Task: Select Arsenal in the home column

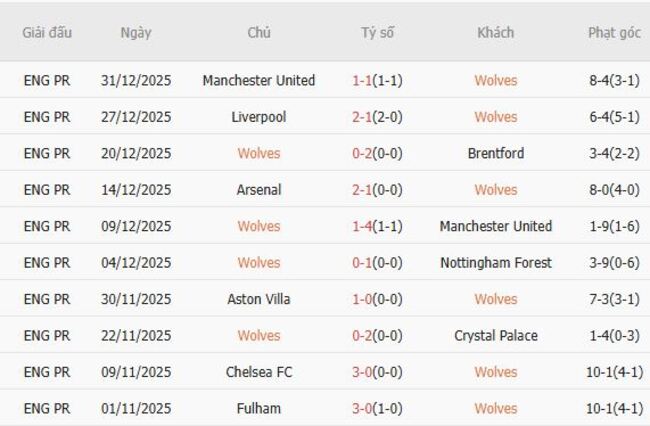Action: [258, 190]
